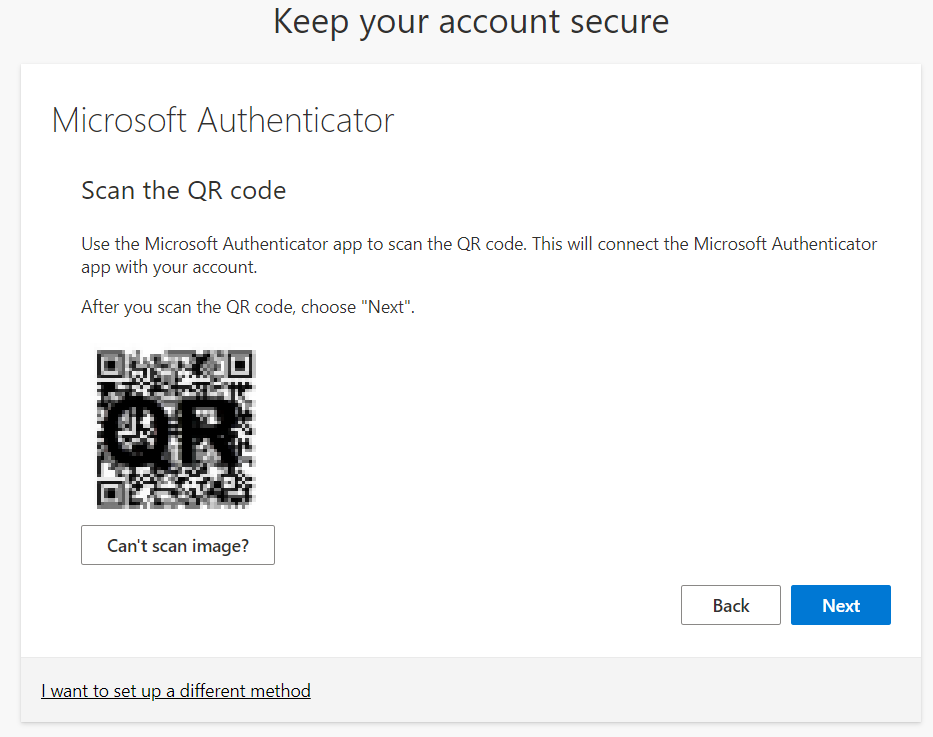Image resolution: width=933 pixels, height=737 pixels.
Task: Choose "I want to set up a different method"
Action: click(x=176, y=691)
